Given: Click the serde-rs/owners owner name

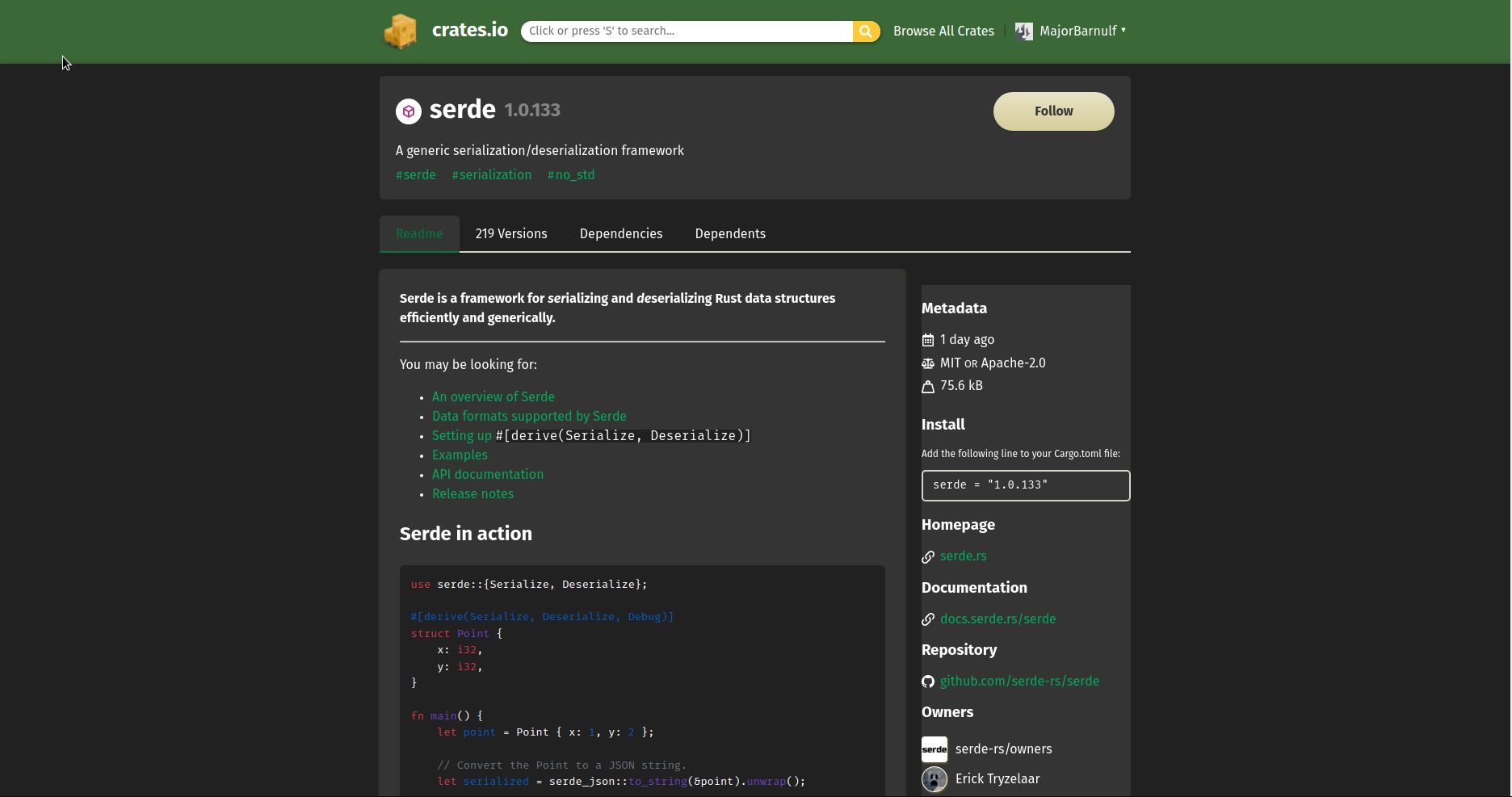Looking at the screenshot, I should coord(1004,749).
